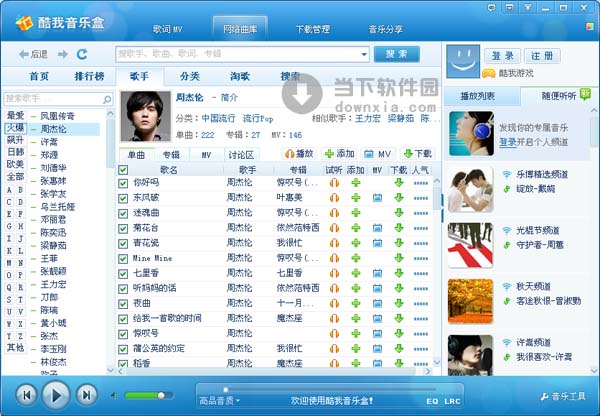Go back with the 后退 arrow
The height and width of the screenshot is (416, 600).
[x=33, y=54]
